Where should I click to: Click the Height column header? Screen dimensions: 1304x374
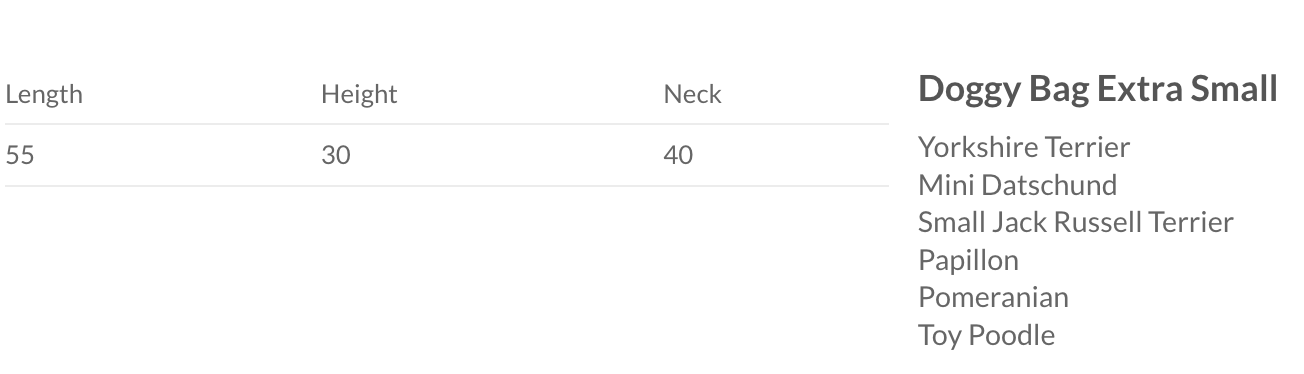pos(359,95)
